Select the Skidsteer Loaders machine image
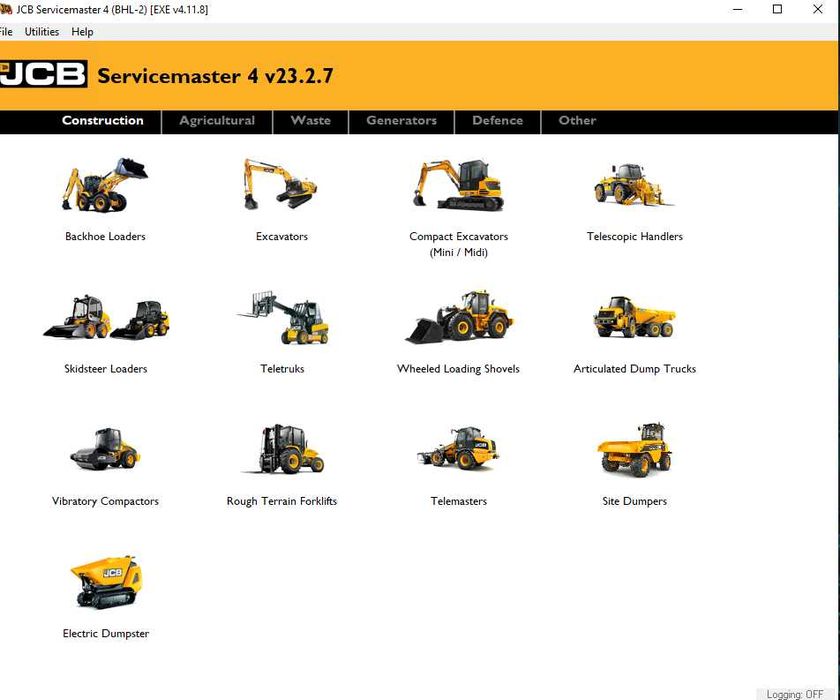The width and height of the screenshot is (840, 700). (106, 317)
